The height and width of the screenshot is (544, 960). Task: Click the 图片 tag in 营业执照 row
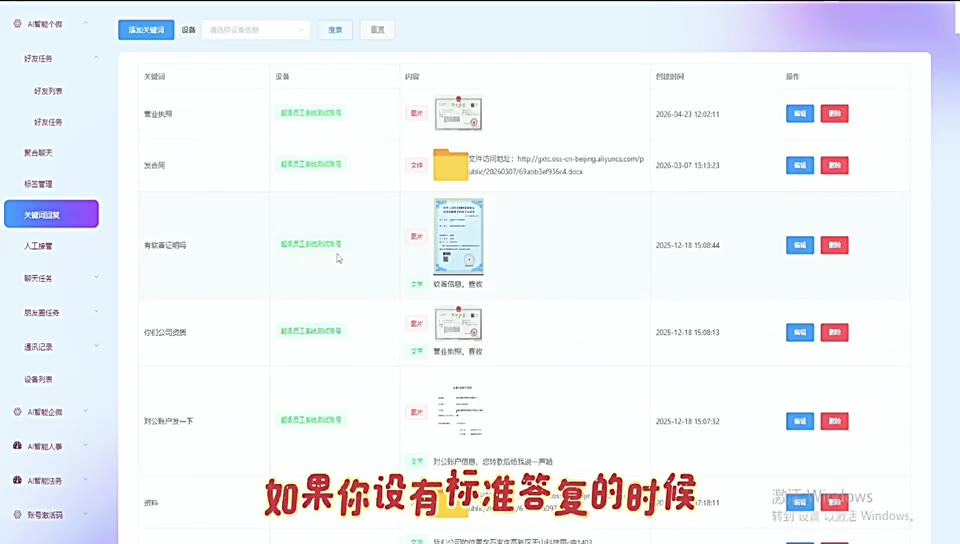coord(416,113)
